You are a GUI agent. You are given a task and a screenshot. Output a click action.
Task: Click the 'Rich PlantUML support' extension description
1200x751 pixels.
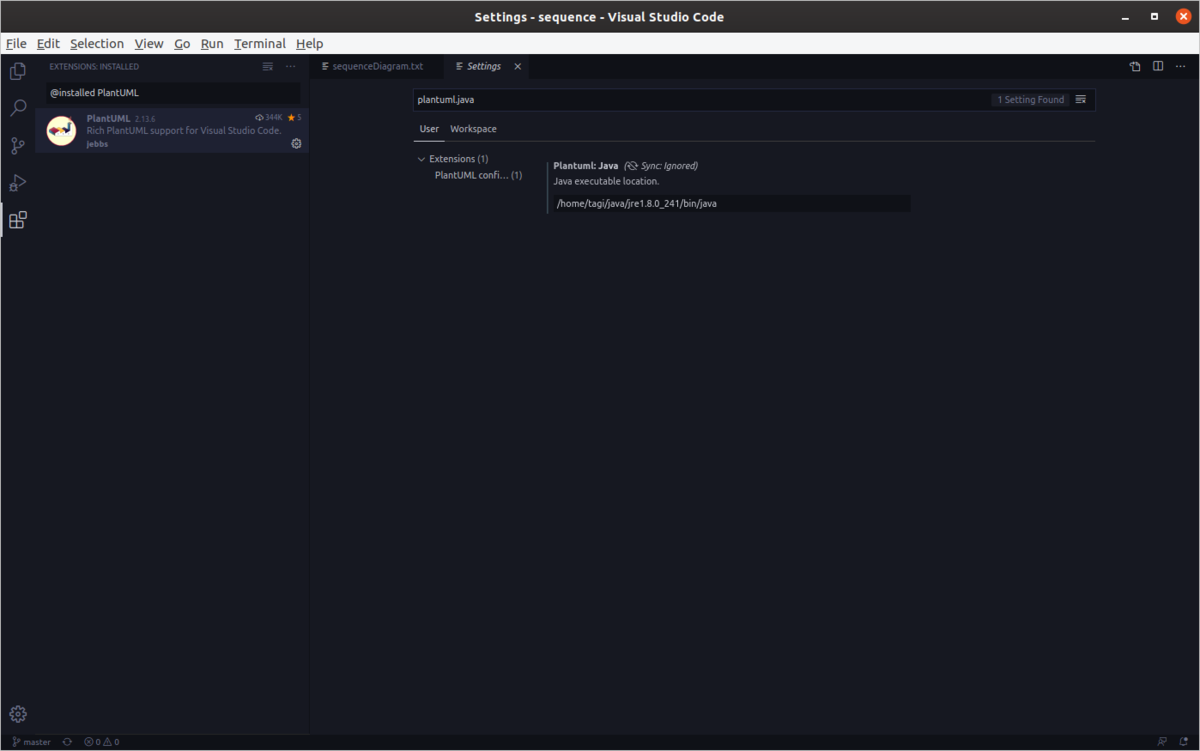coord(184,131)
